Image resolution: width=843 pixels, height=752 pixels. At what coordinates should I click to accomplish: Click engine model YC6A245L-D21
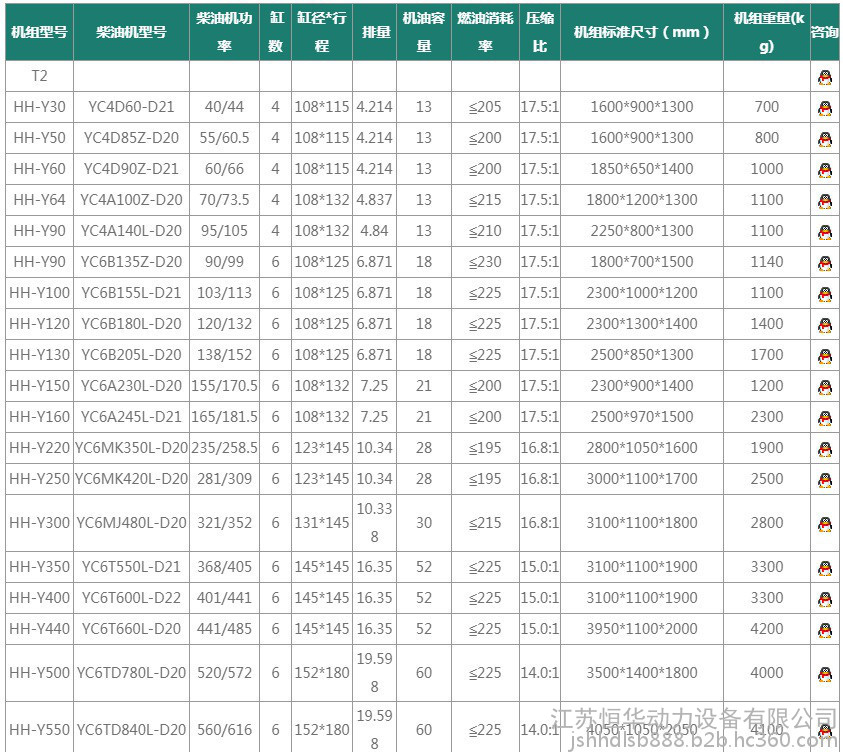point(131,417)
